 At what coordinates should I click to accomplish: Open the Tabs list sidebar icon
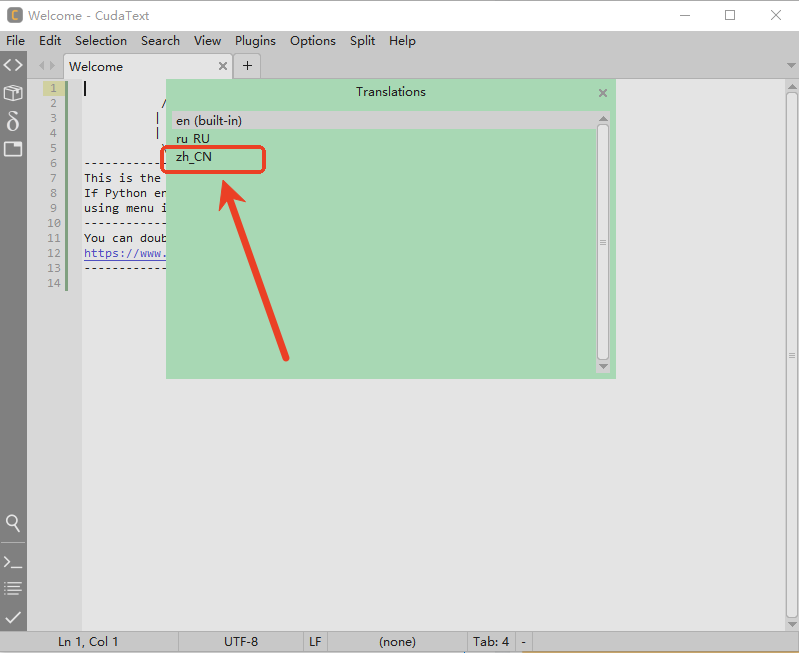(13, 149)
